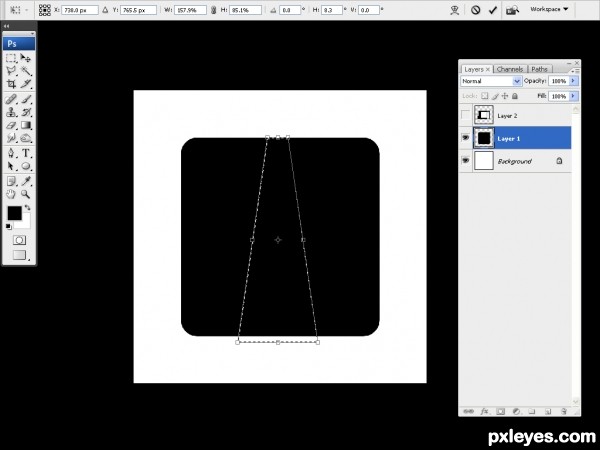Select the Layers tab
Viewport: 600px width, 450px height.
click(474, 69)
